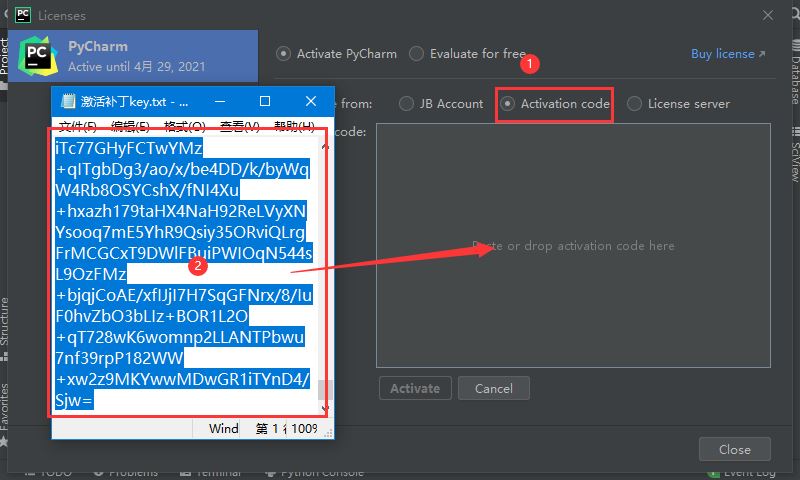Screen dimensions: 800x480
Task: Click the final line 'Sjw=' in Notepad
Action: pyautogui.click(x=74, y=400)
